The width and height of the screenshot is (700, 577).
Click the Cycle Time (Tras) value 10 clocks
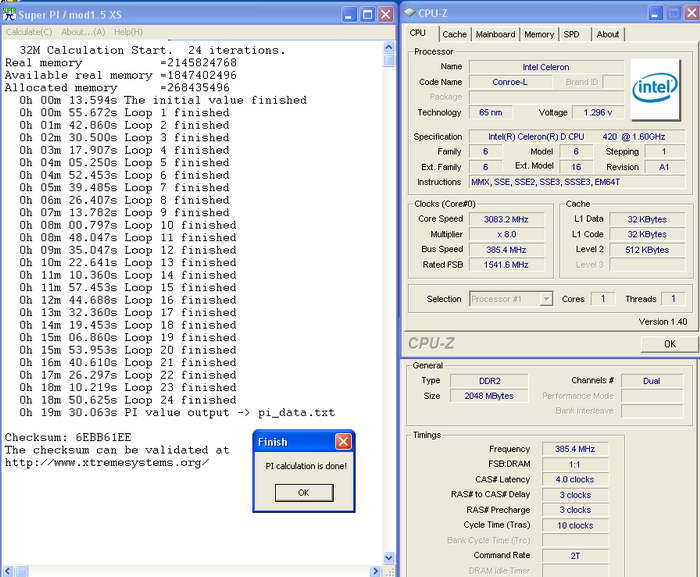575,526
